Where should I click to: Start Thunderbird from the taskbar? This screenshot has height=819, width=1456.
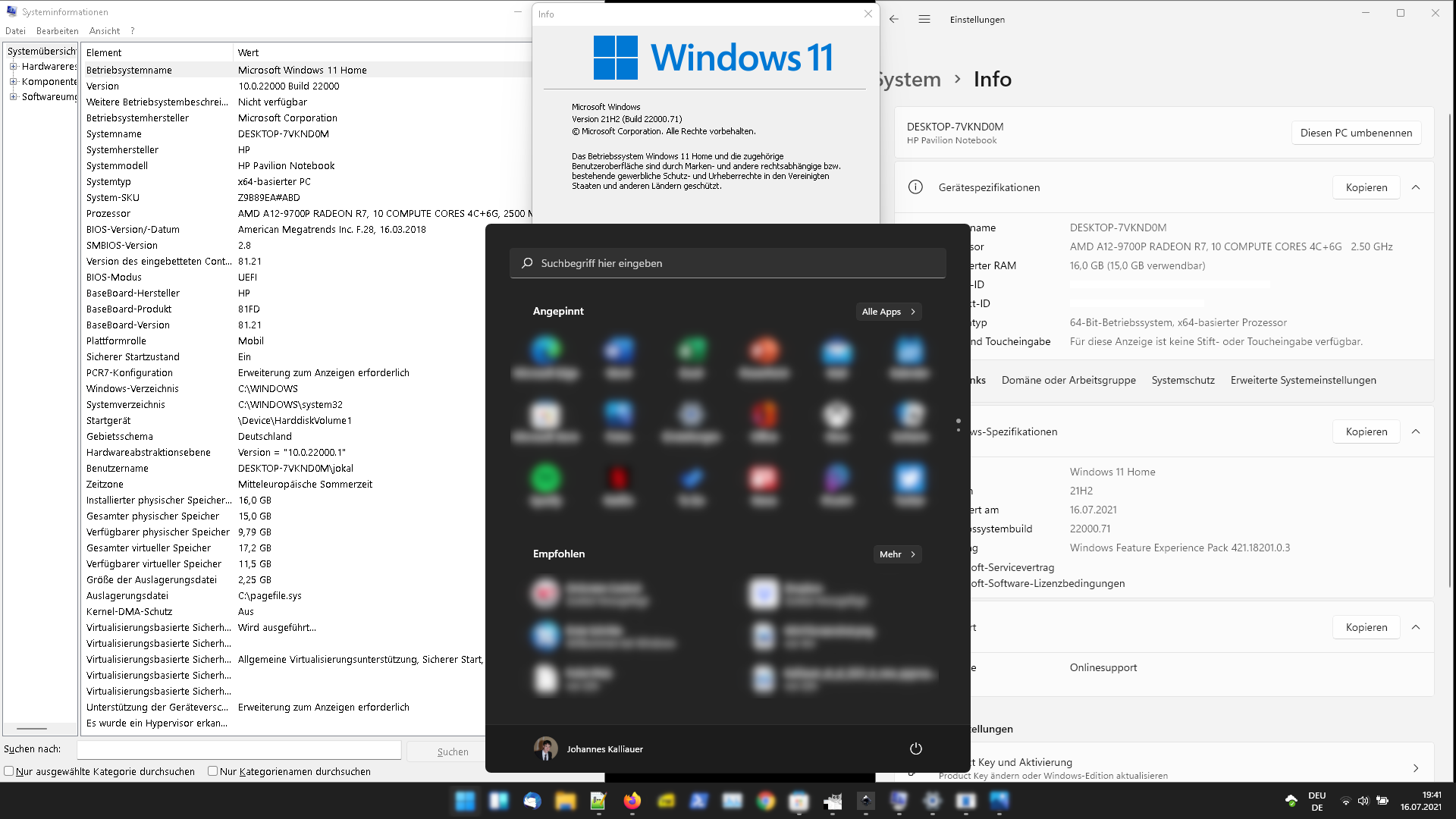pos(532,801)
